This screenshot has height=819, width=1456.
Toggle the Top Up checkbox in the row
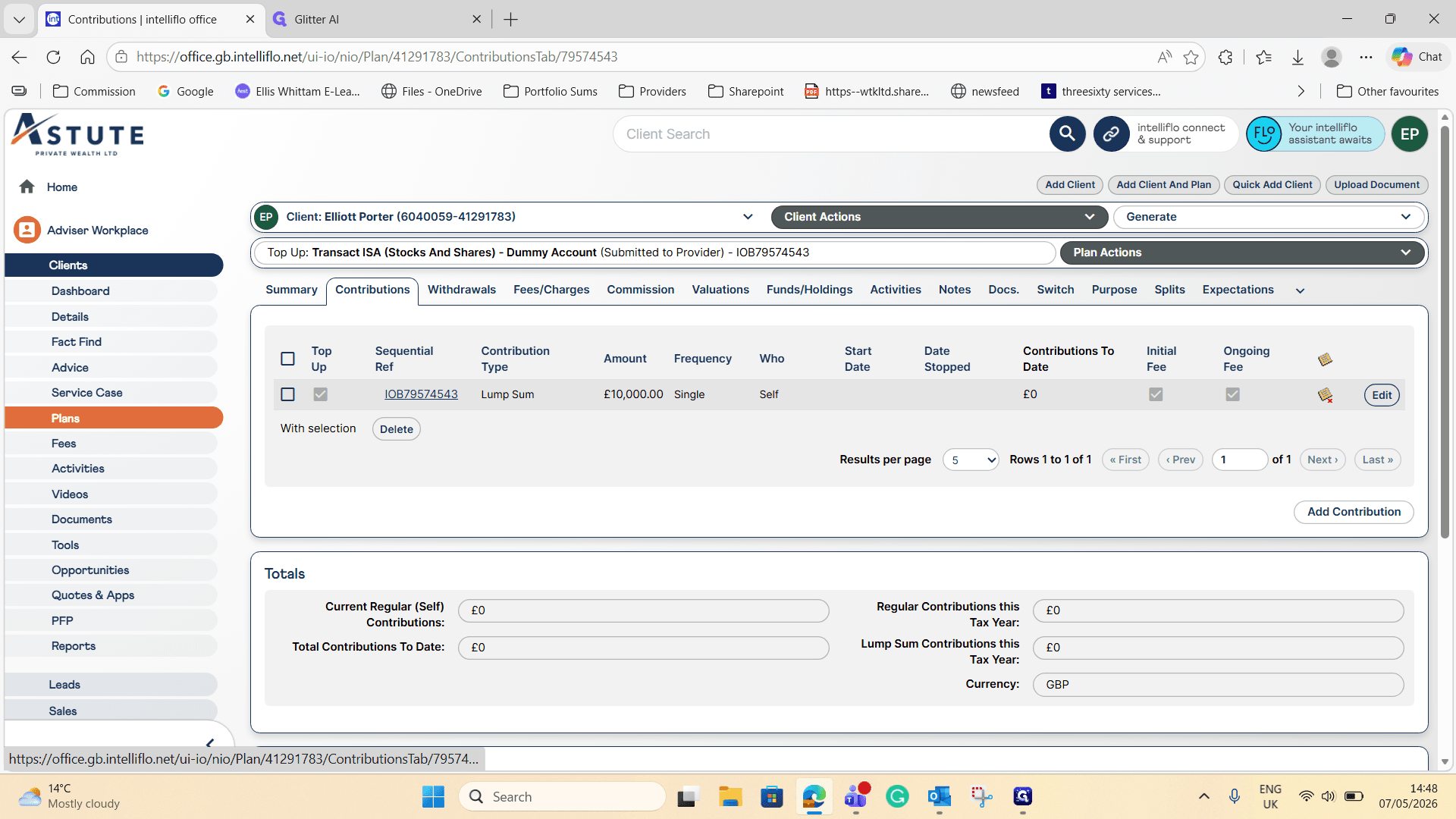point(321,394)
